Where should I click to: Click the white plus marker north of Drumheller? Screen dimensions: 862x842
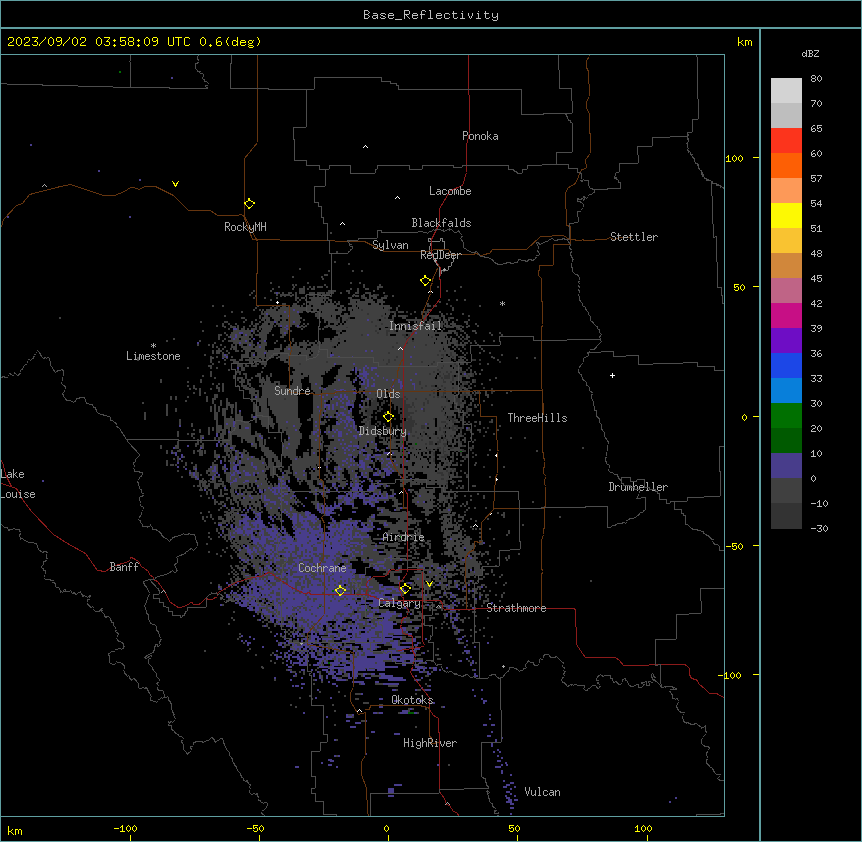click(612, 375)
